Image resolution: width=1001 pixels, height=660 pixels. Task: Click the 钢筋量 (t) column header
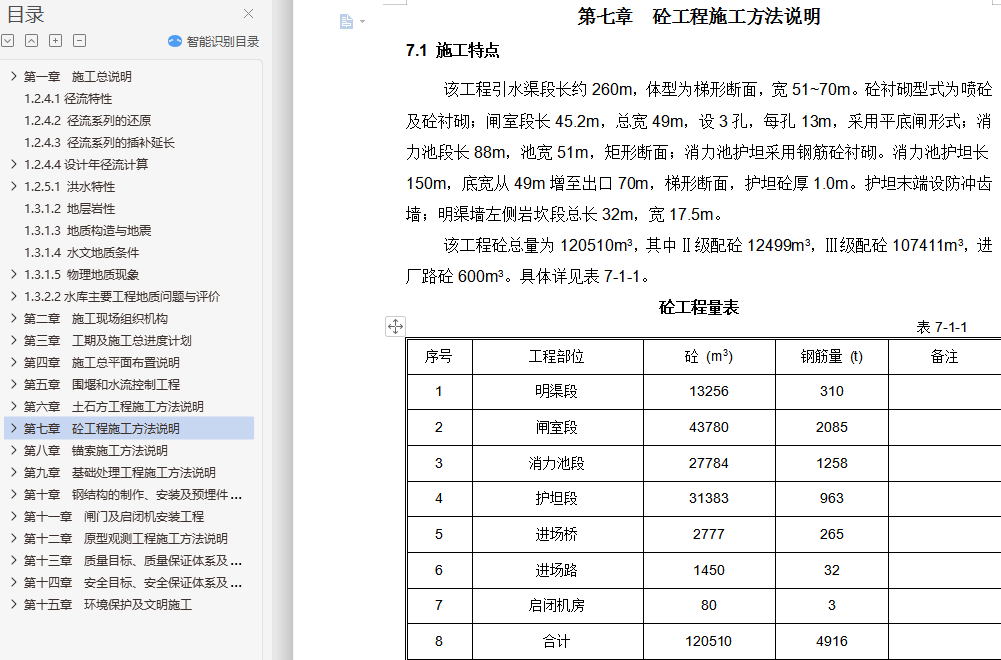click(x=832, y=356)
